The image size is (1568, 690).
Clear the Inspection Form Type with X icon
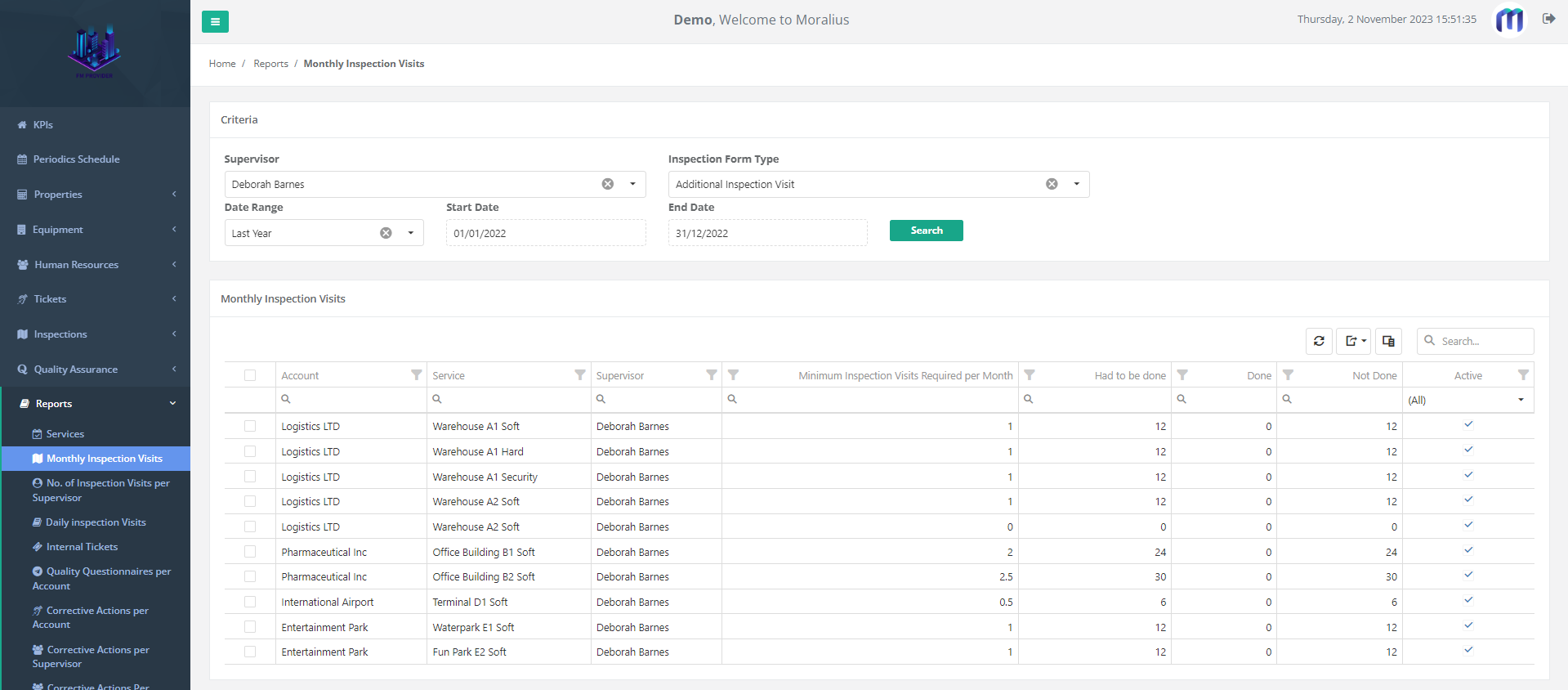[1052, 184]
